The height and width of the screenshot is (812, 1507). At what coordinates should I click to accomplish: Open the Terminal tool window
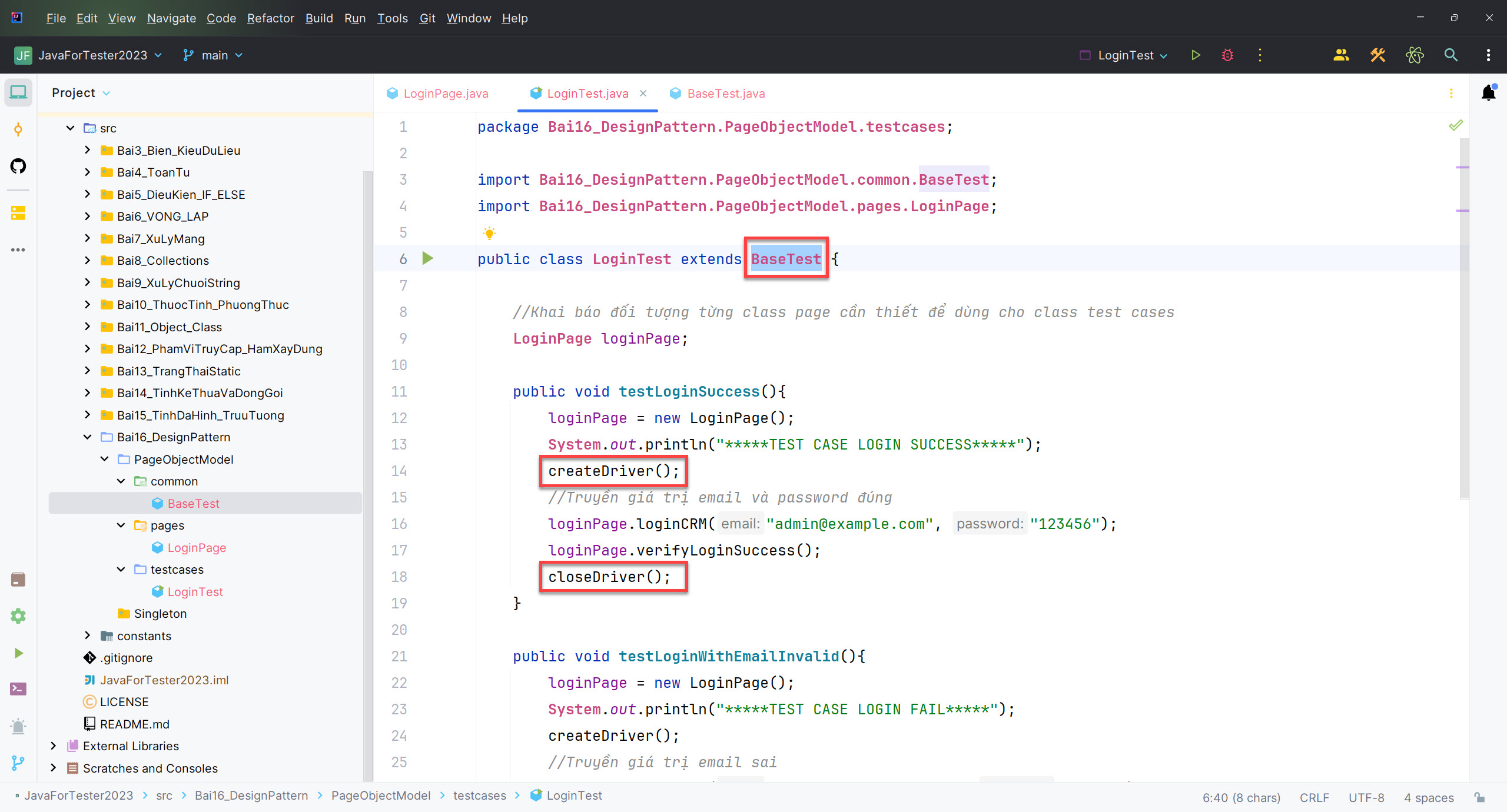(x=18, y=689)
